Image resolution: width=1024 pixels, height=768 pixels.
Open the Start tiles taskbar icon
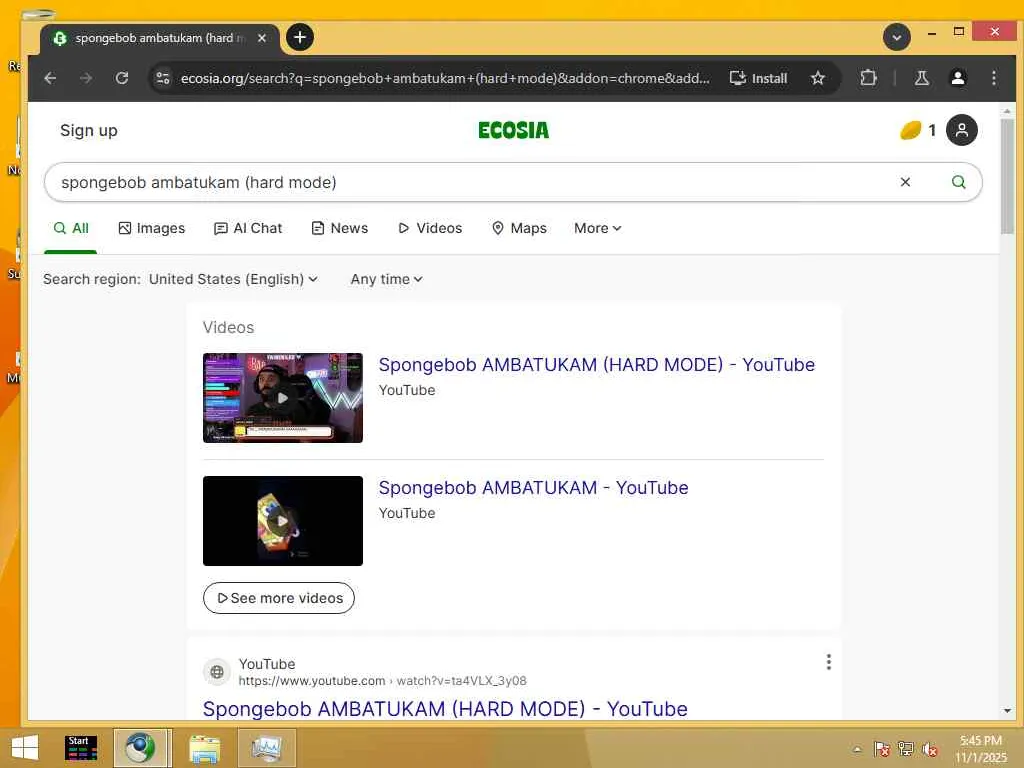[x=82, y=748]
